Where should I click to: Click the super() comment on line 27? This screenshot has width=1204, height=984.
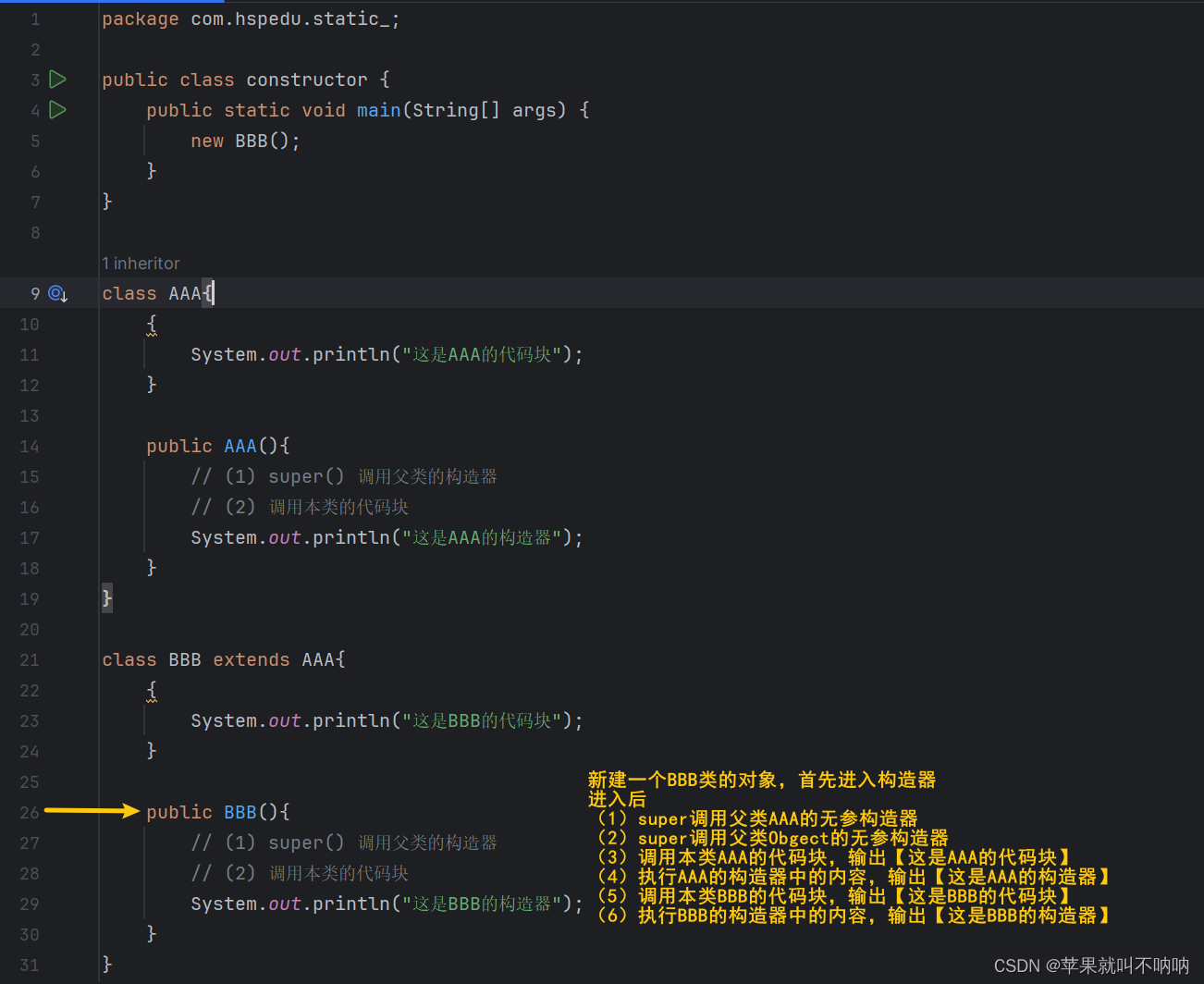click(x=344, y=843)
